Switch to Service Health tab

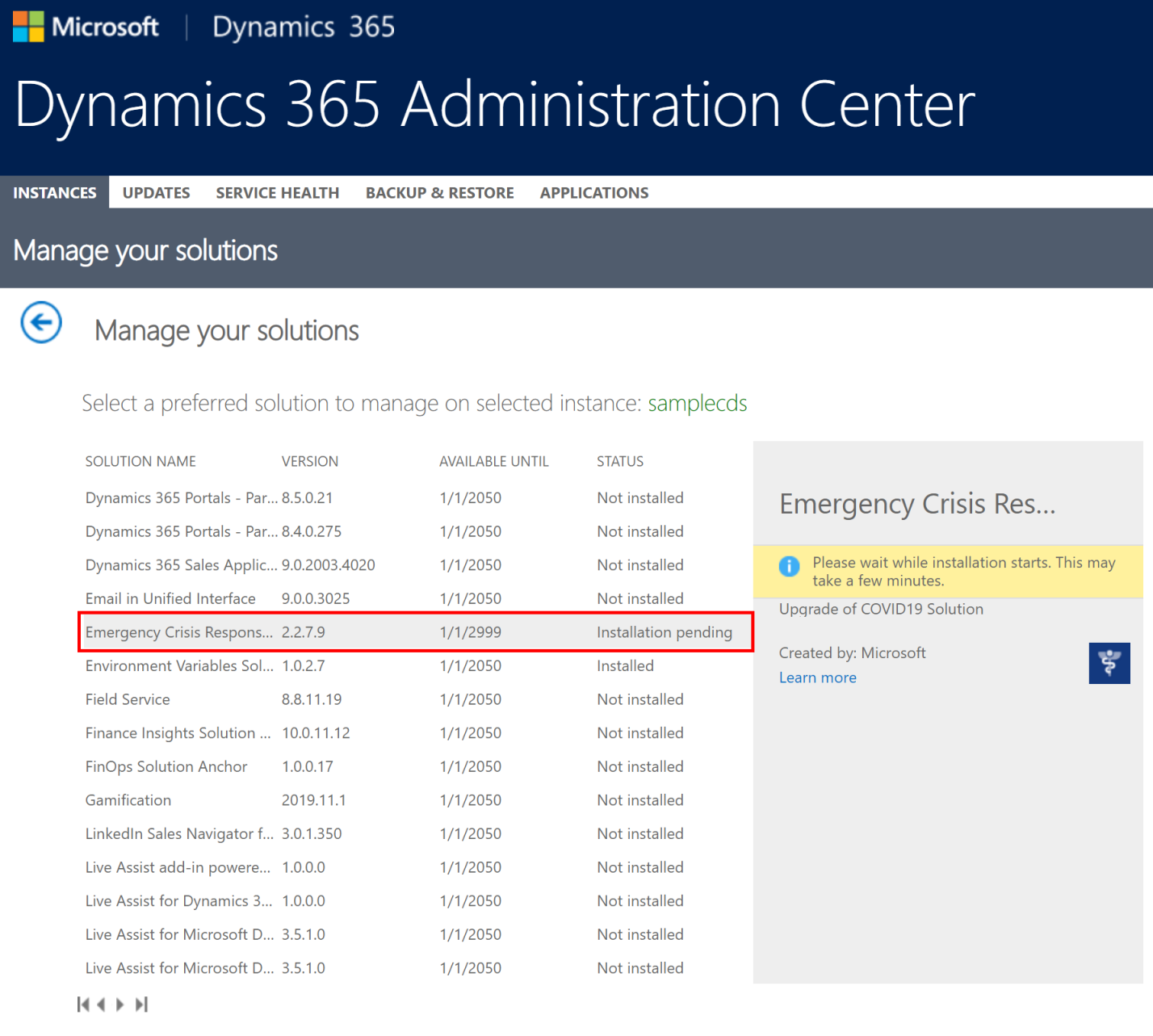pos(278,193)
